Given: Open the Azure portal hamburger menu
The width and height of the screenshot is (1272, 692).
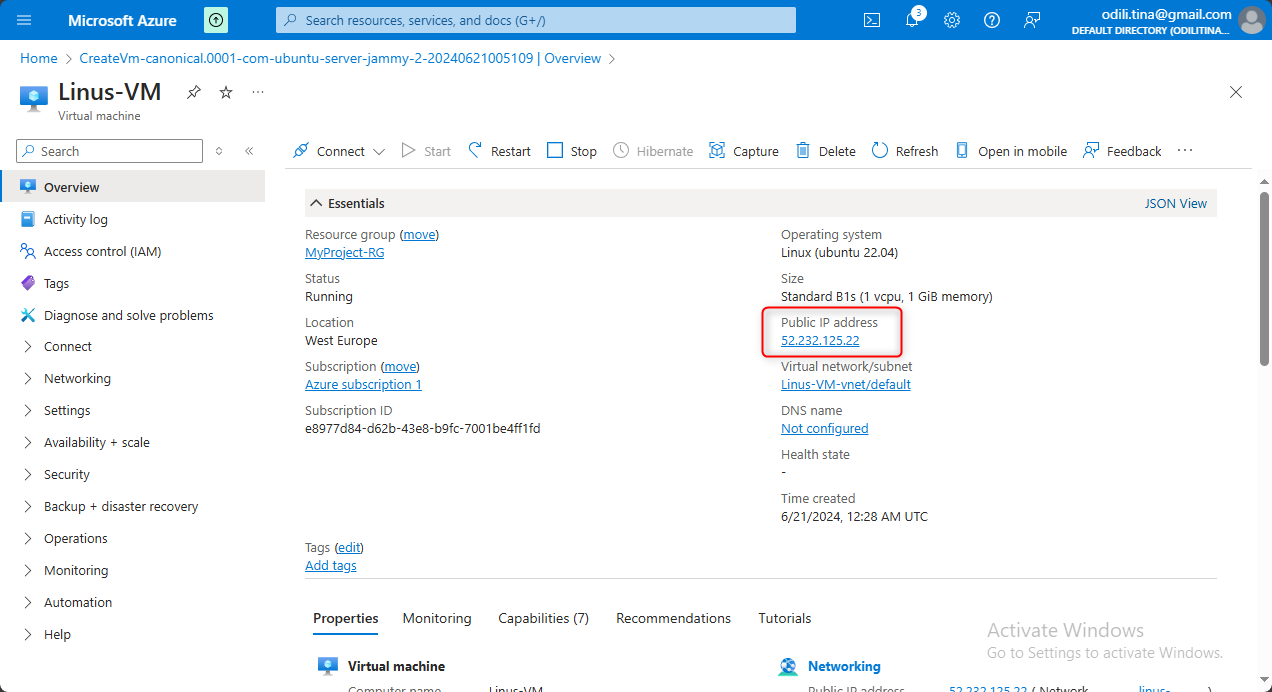Looking at the screenshot, I should (x=24, y=20).
